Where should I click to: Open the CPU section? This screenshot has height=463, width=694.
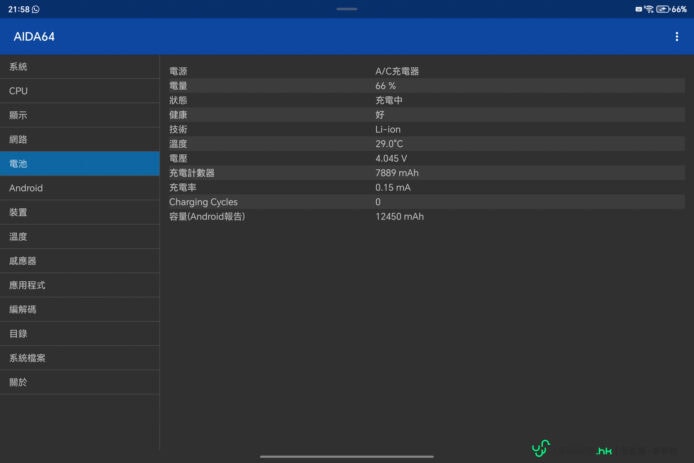(80, 91)
